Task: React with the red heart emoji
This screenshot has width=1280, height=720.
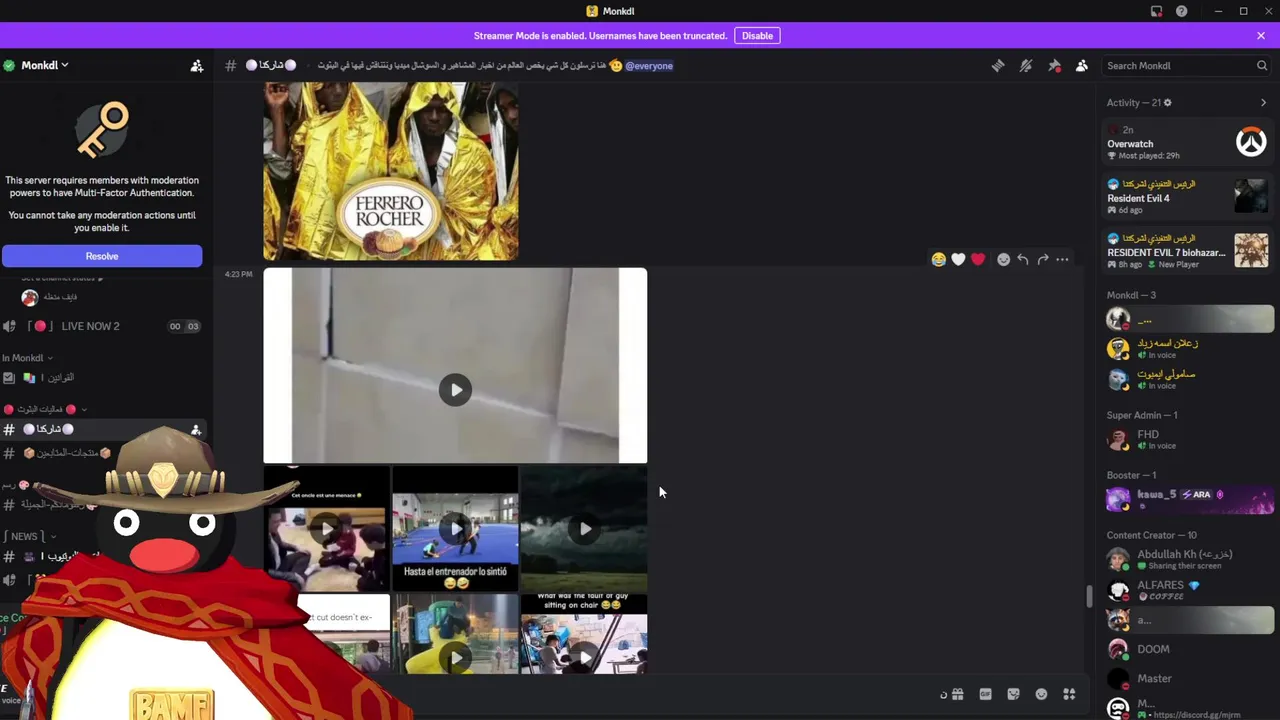Action: [978, 259]
